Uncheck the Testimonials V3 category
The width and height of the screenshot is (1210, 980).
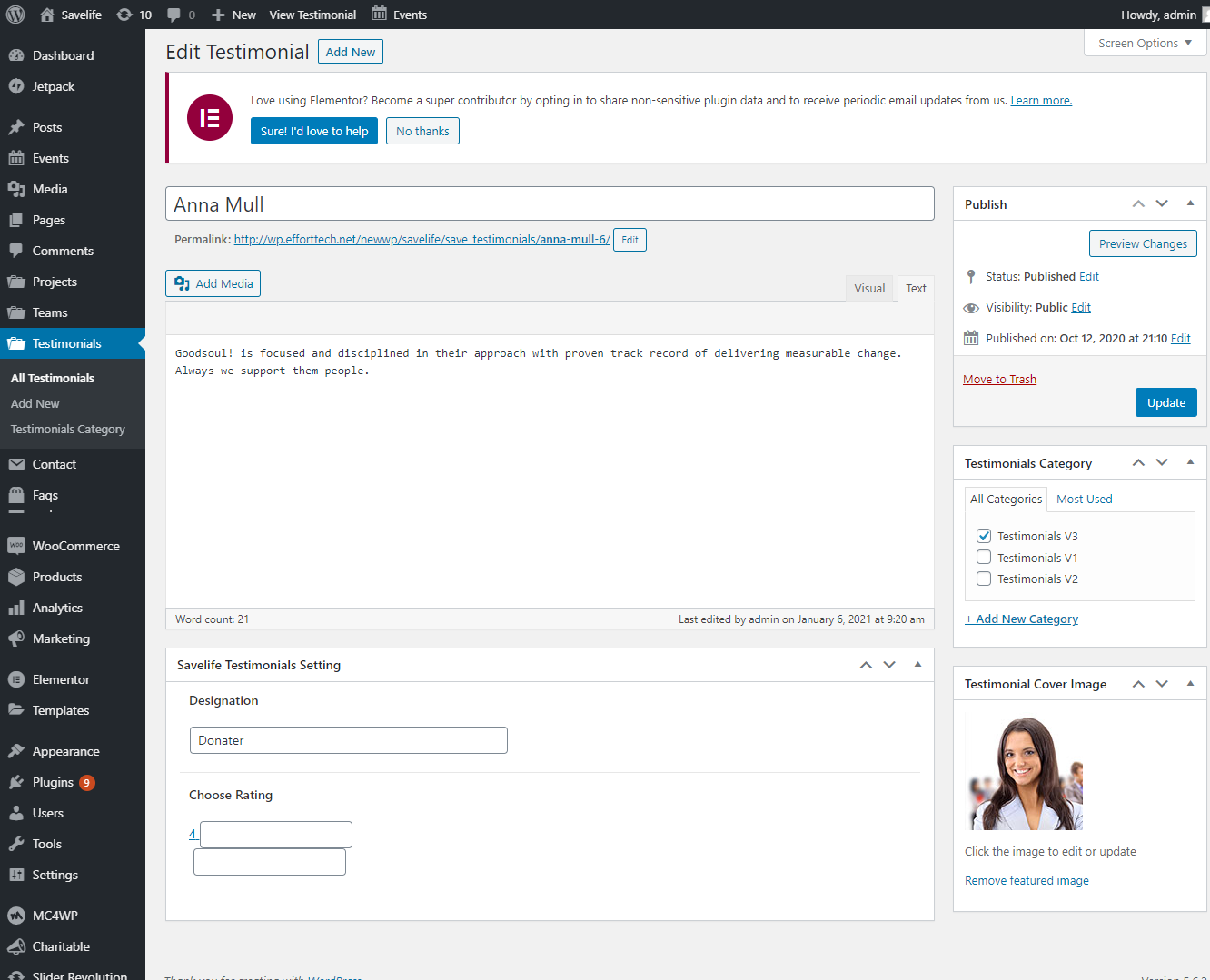[x=984, y=536]
